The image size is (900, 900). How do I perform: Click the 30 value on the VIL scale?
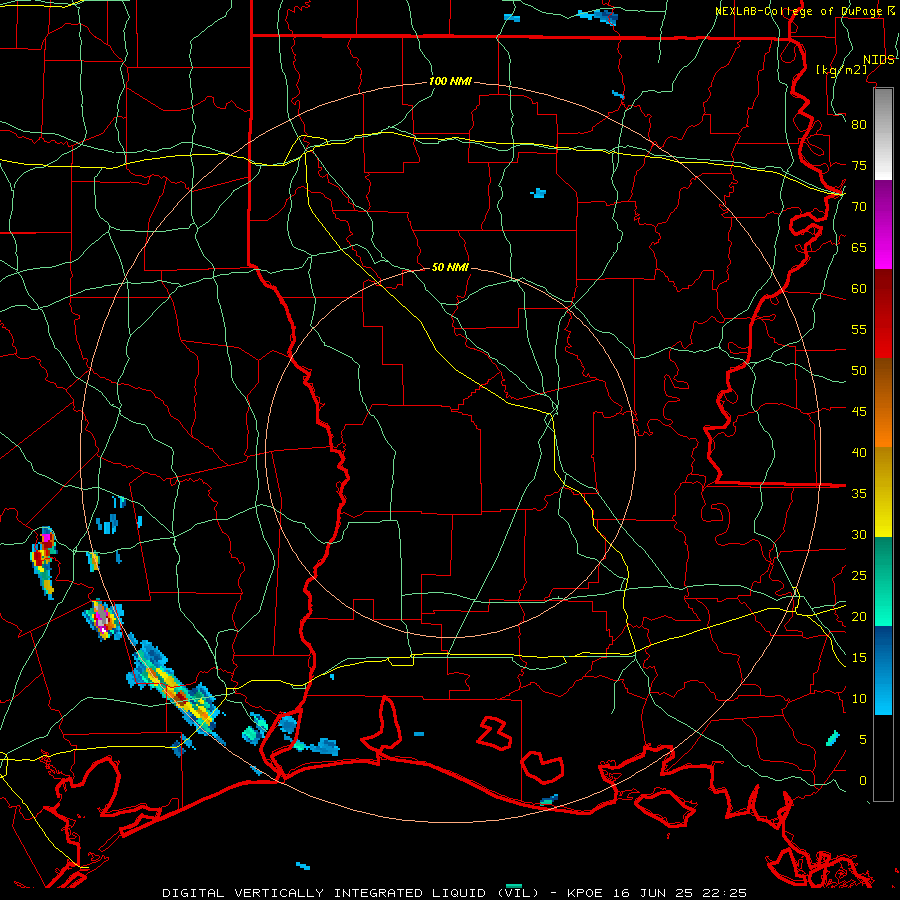pos(859,534)
